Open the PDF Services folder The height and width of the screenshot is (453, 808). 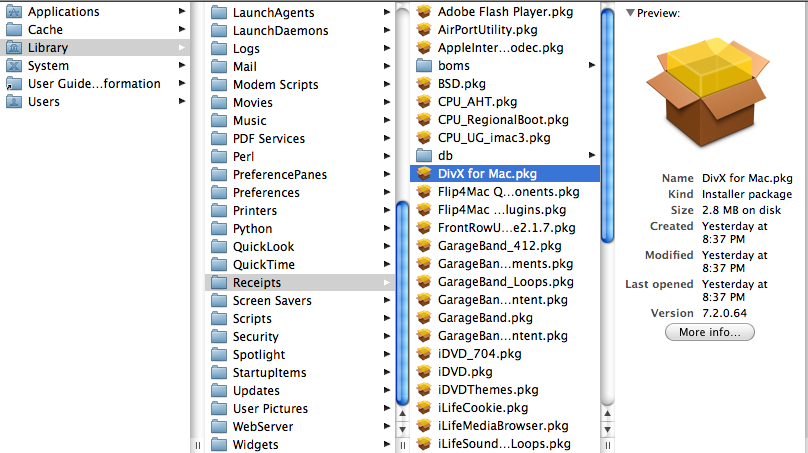(300, 139)
